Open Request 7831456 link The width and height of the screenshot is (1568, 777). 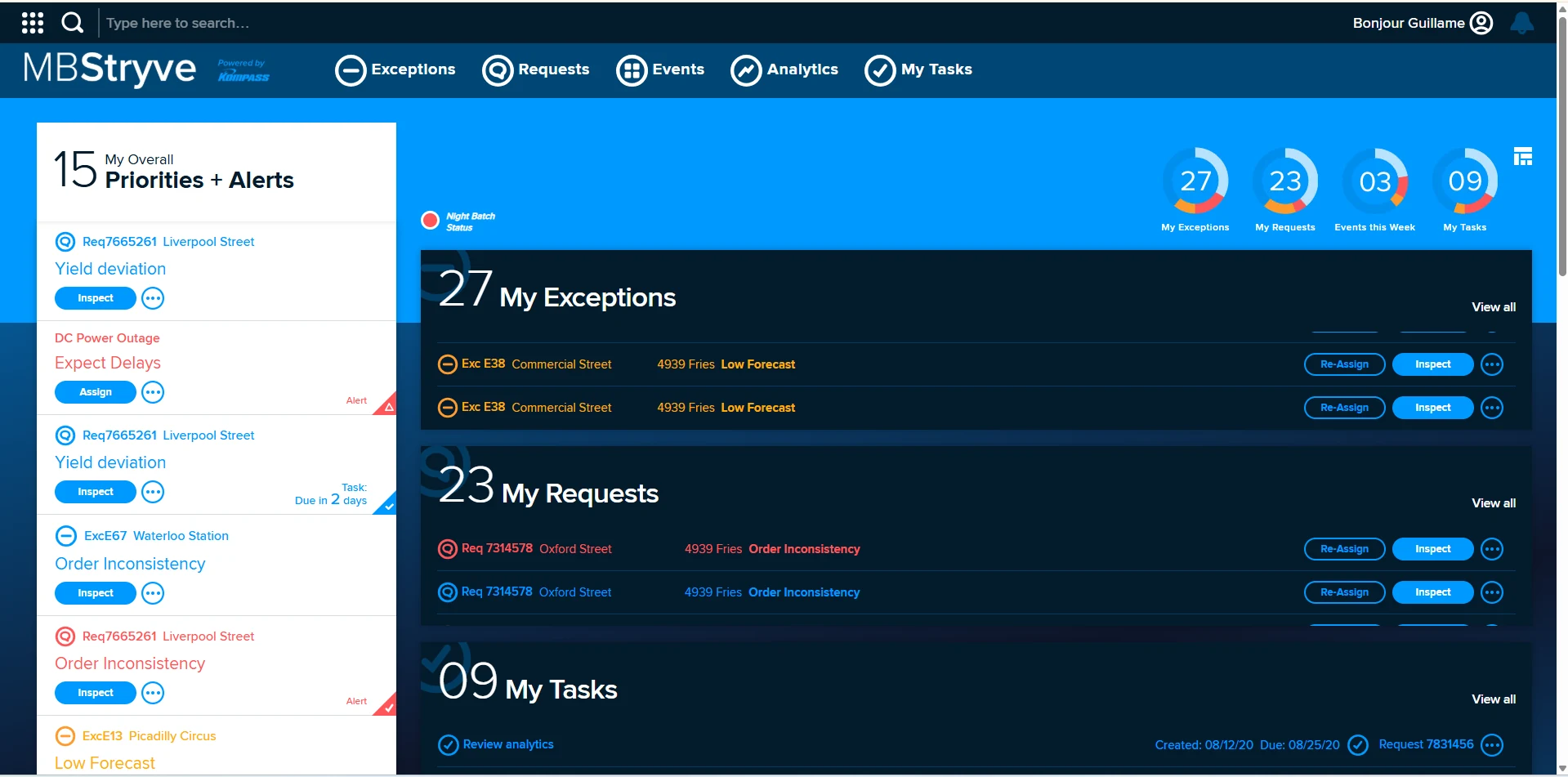[1426, 744]
